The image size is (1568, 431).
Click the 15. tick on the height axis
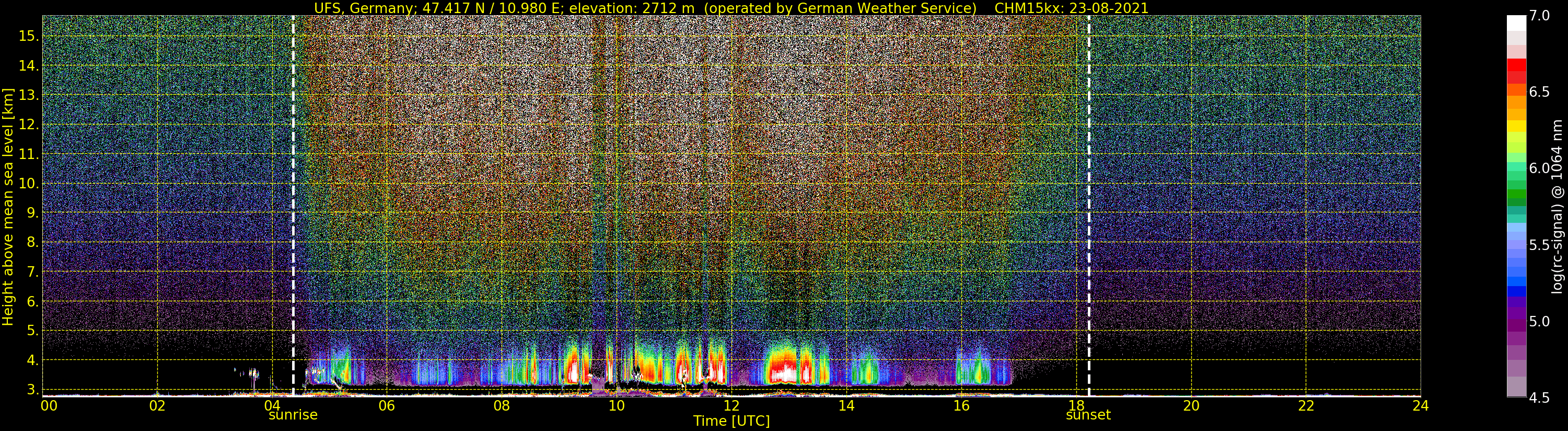[29, 36]
